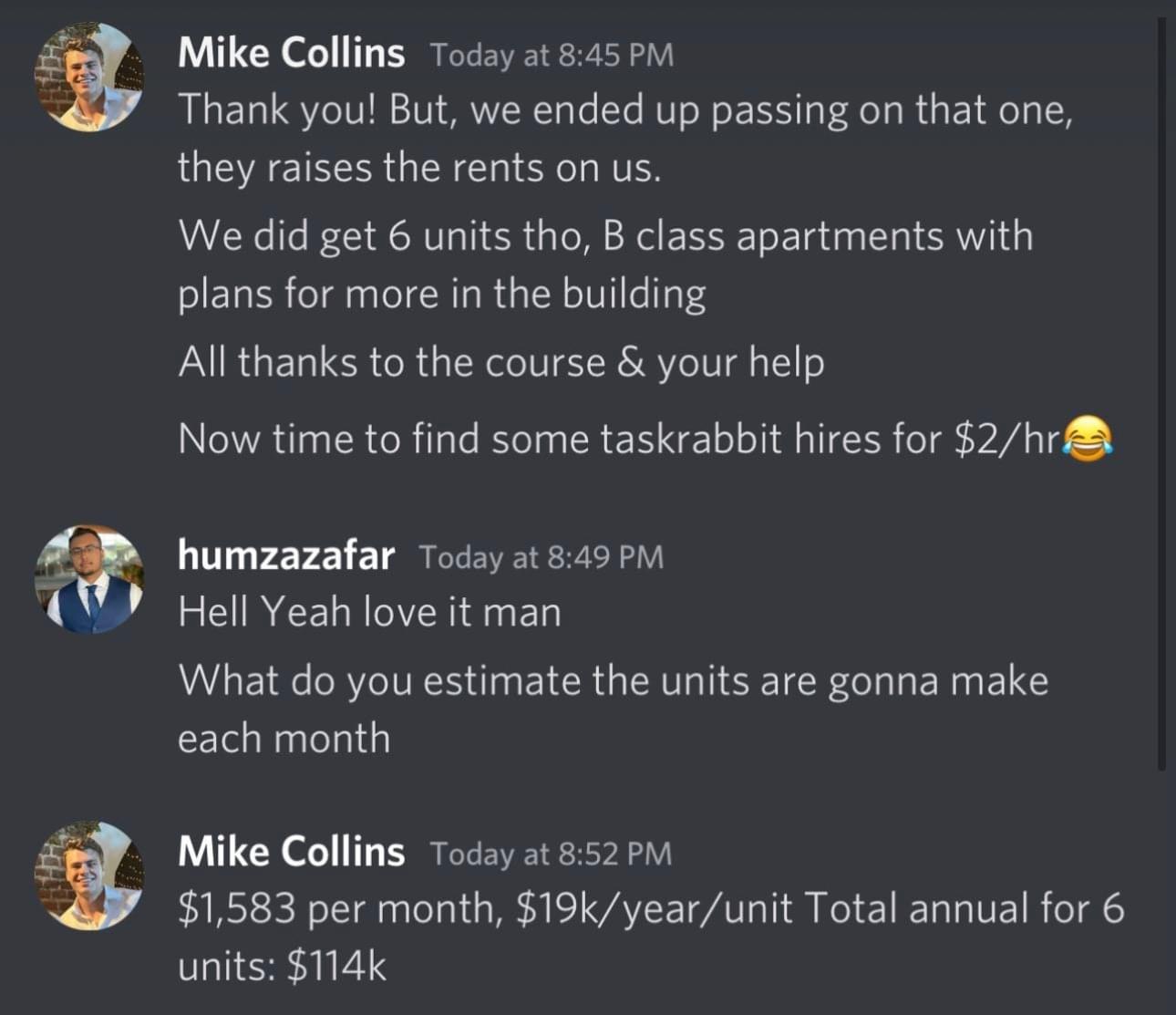Viewport: 1176px width, 1015px height.
Task: Click the '$114k' total at the message end
Action: point(336,966)
